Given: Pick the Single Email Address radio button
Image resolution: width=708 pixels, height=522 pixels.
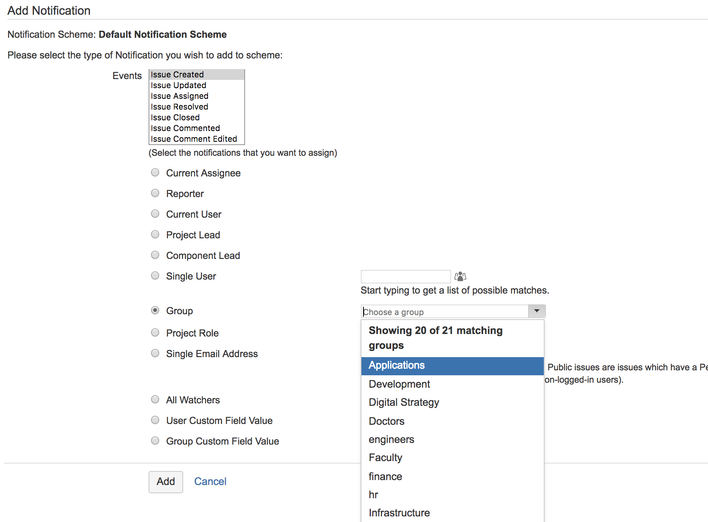Looking at the screenshot, I should (155, 353).
